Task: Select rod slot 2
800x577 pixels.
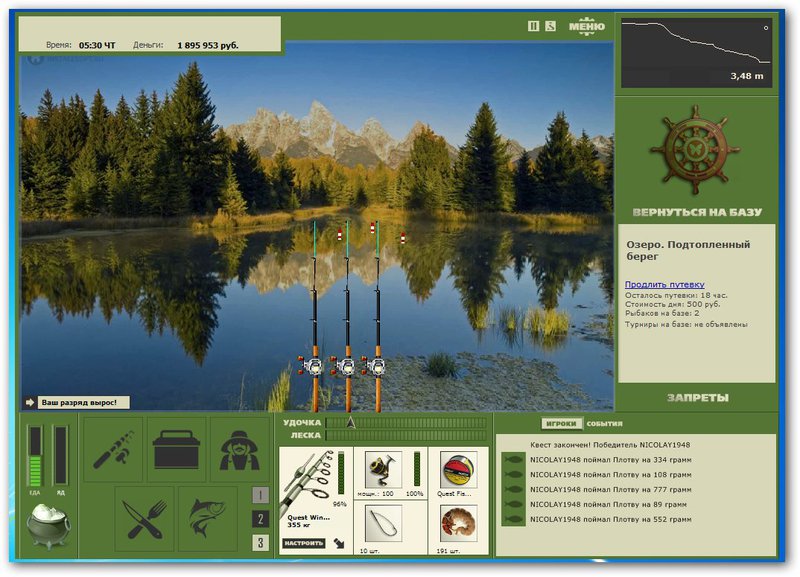Action: pos(260,519)
